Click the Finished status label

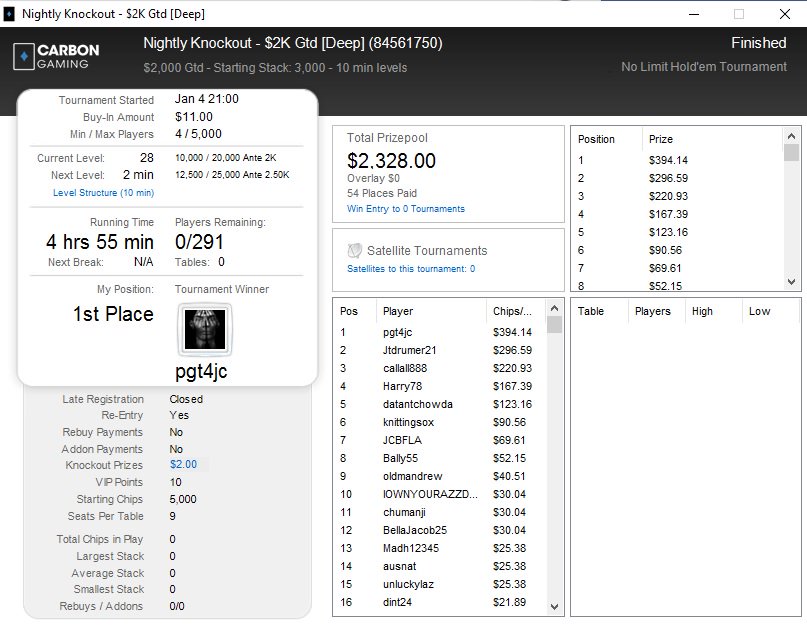tap(759, 43)
